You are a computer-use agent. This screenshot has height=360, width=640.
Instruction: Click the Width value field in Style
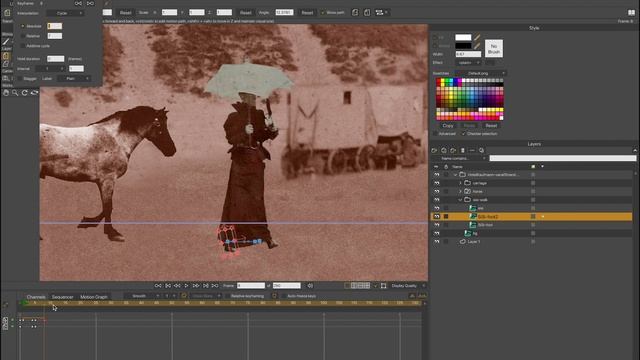(x=468, y=54)
